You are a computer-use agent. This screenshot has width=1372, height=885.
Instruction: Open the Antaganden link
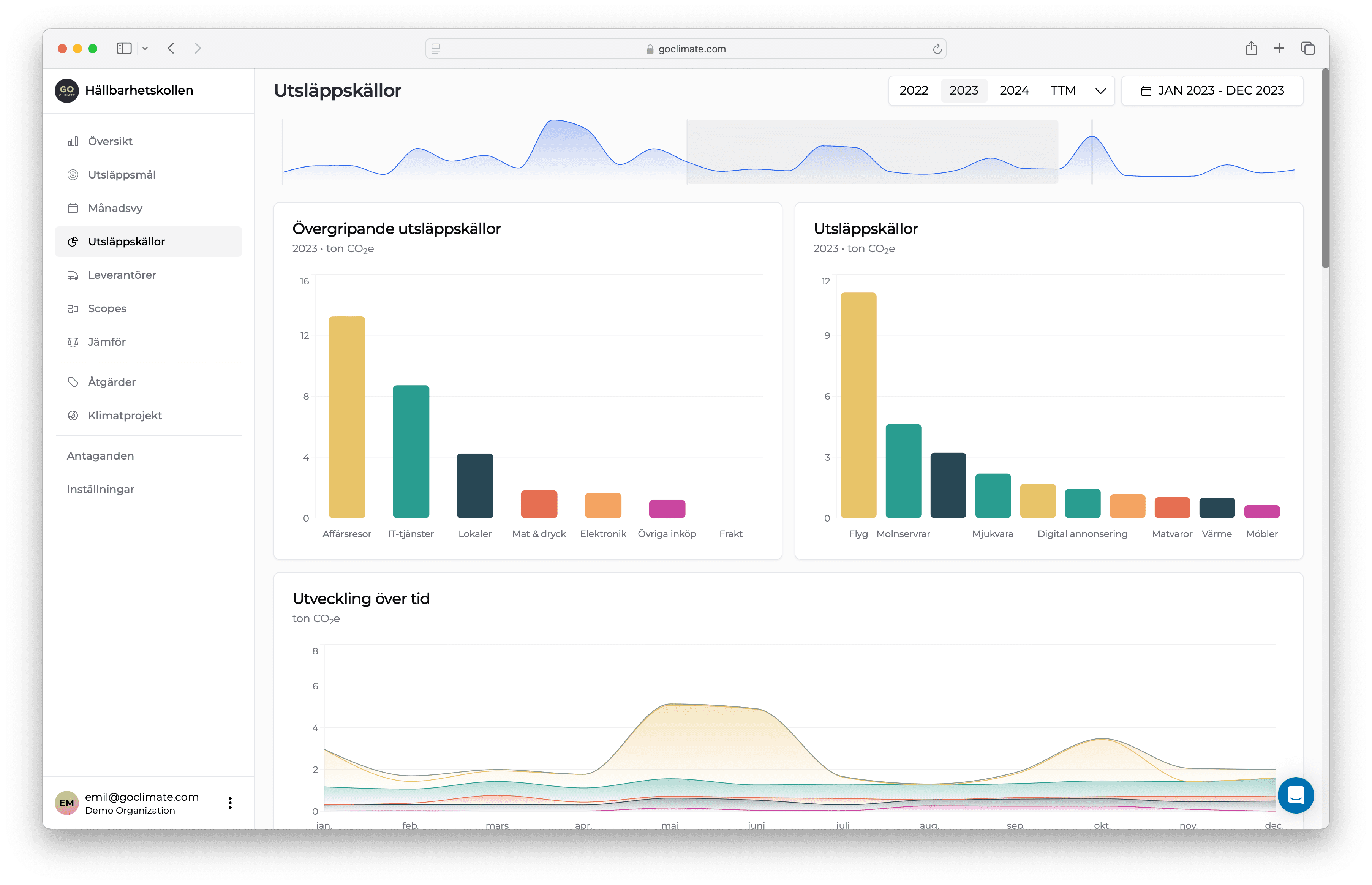pos(101,456)
